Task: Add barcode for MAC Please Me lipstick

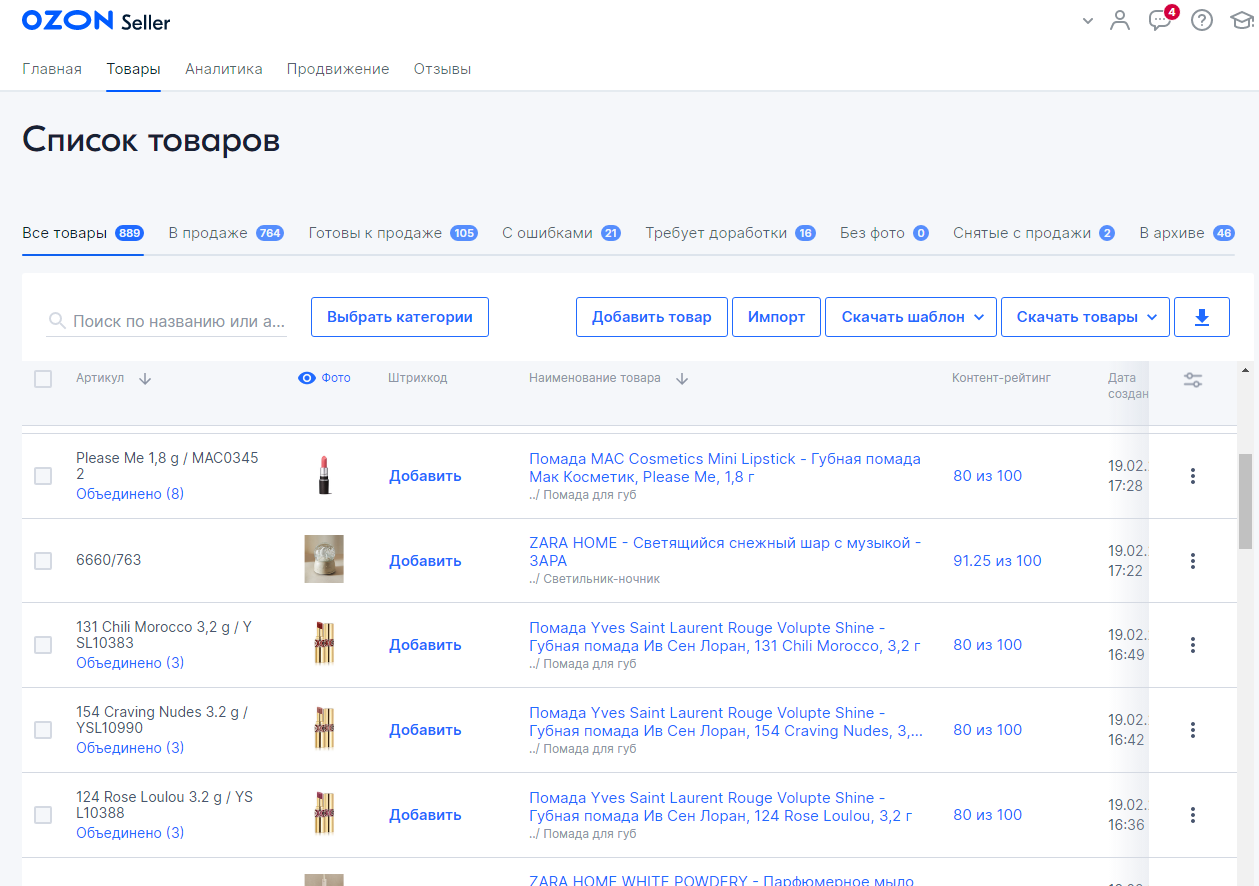Action: coord(425,476)
